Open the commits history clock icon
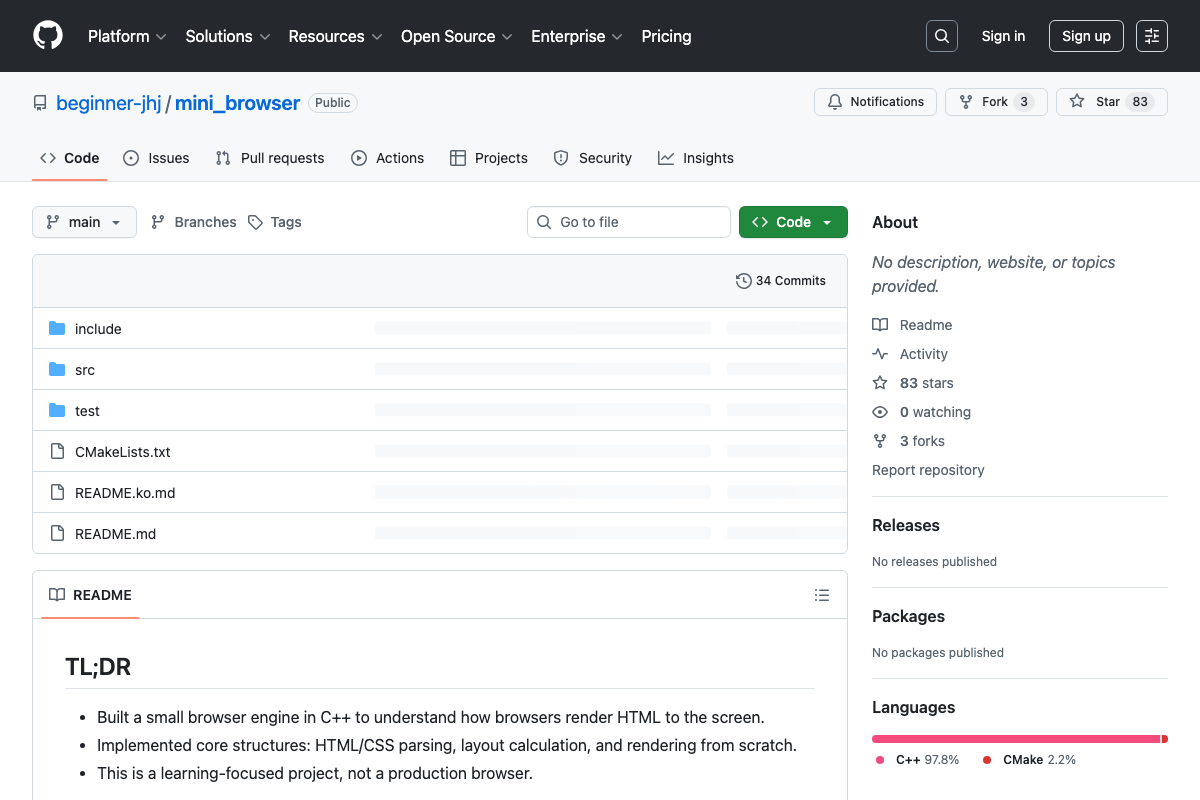Image resolution: width=1200 pixels, height=800 pixels. pyautogui.click(x=743, y=281)
